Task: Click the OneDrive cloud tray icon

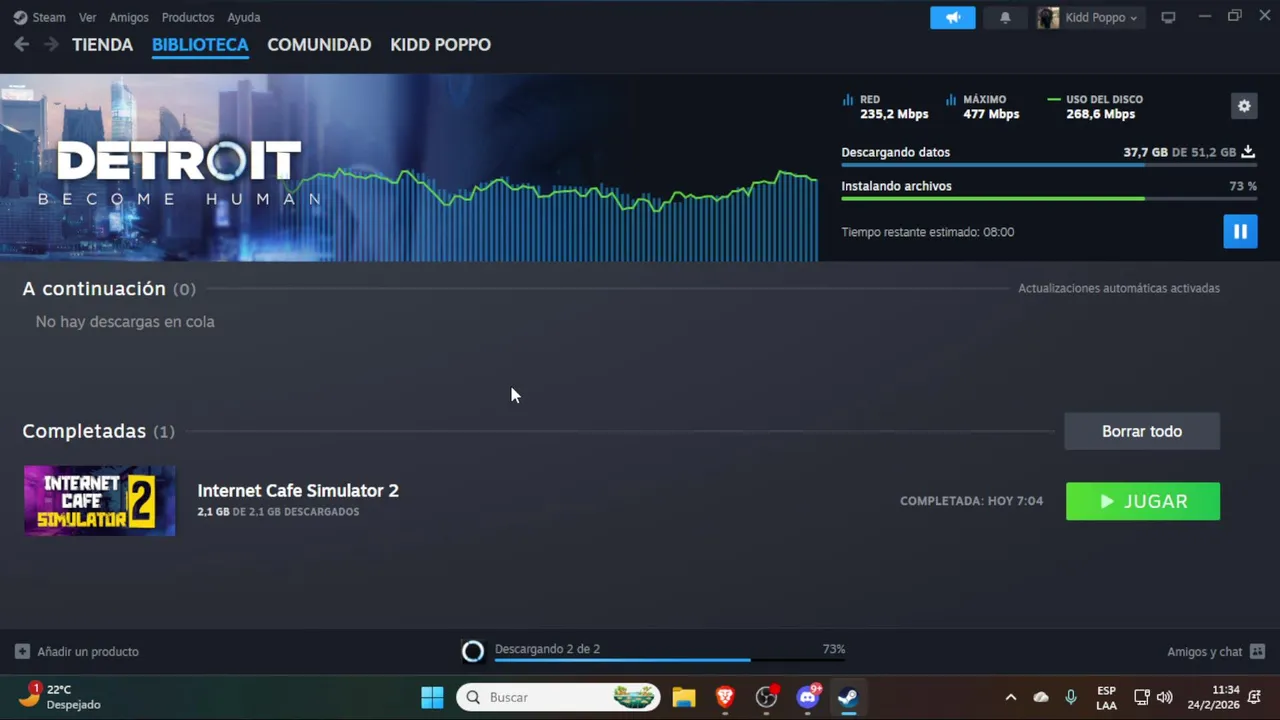Action: click(x=1041, y=697)
